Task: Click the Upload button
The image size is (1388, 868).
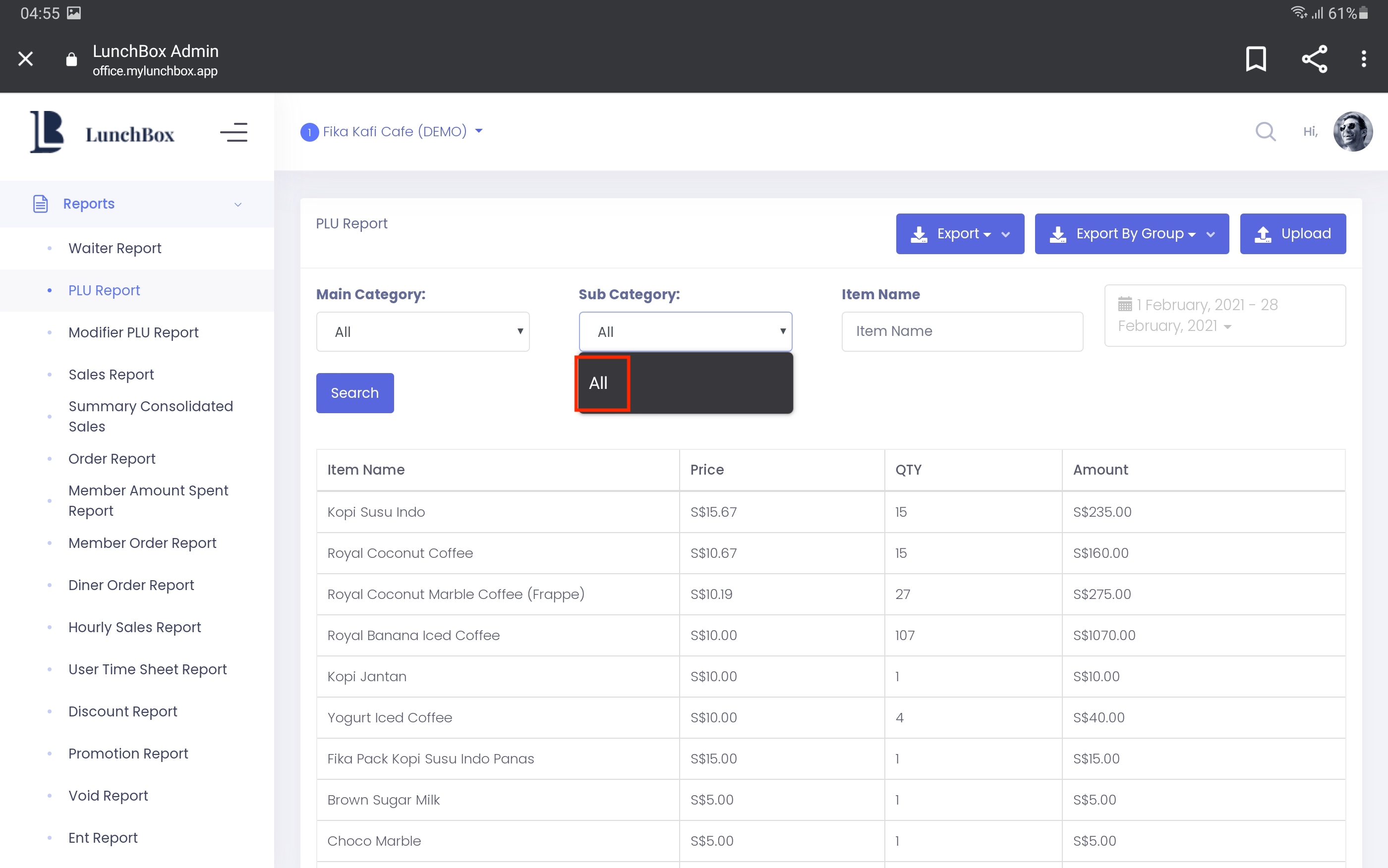Action: click(x=1292, y=234)
